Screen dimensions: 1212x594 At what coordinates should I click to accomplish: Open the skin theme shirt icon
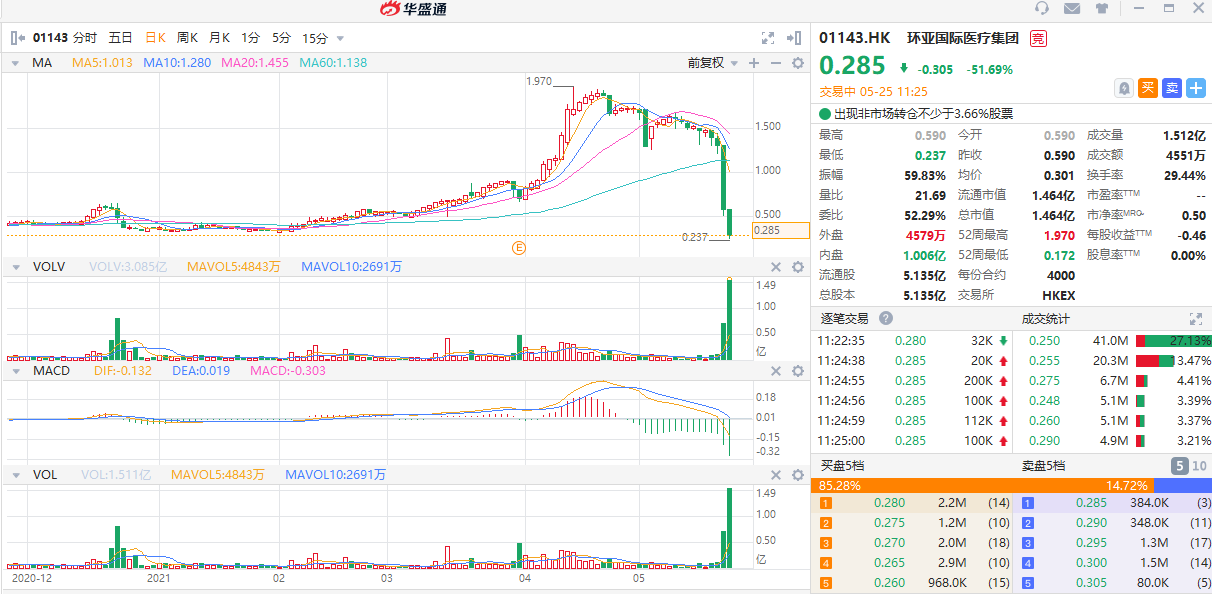coord(1101,9)
